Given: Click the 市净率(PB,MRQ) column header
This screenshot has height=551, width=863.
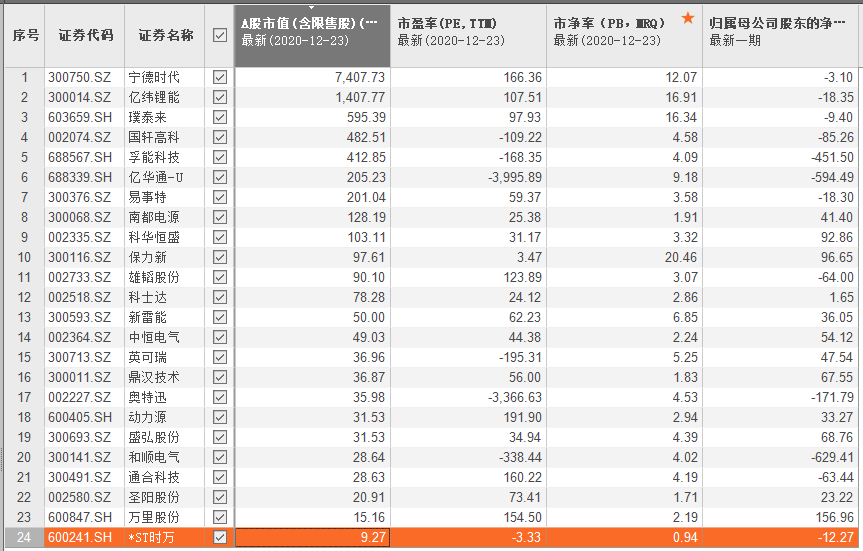Looking at the screenshot, I should [x=624, y=36].
